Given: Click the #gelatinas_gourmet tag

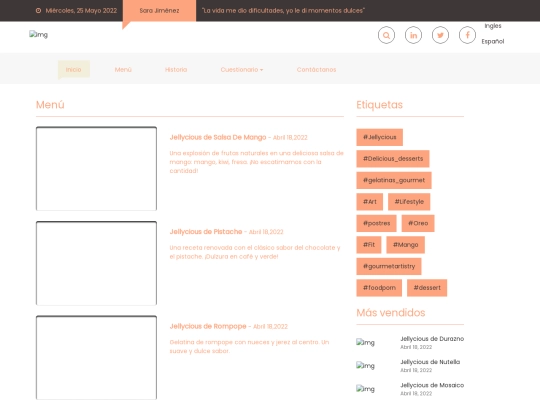Looking at the screenshot, I should click(x=394, y=180).
